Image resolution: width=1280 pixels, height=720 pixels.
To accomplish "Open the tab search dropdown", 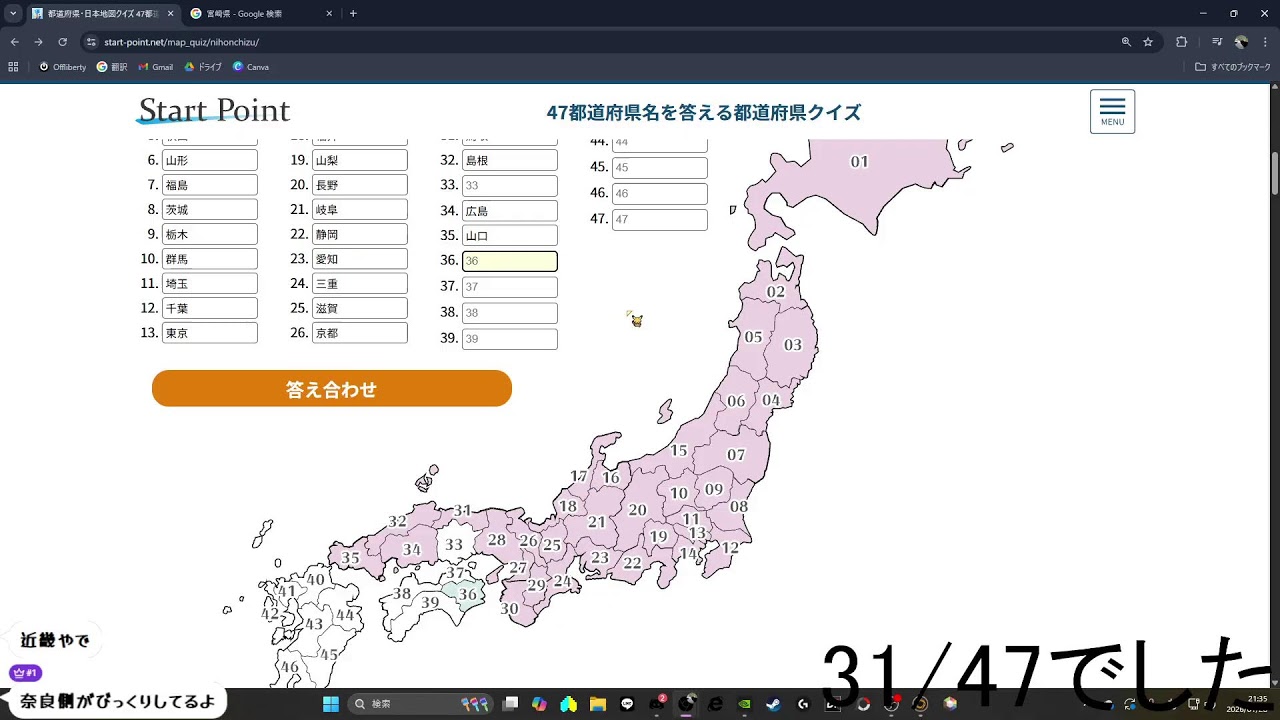I will coord(13,14).
